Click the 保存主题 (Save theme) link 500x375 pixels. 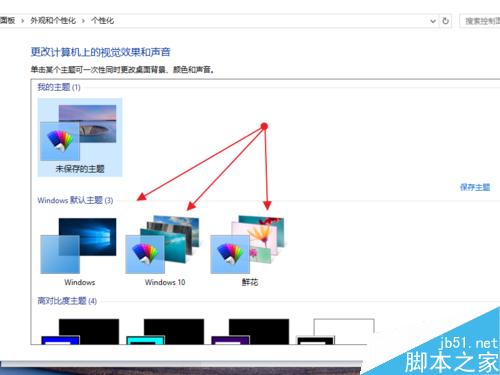[x=475, y=187]
